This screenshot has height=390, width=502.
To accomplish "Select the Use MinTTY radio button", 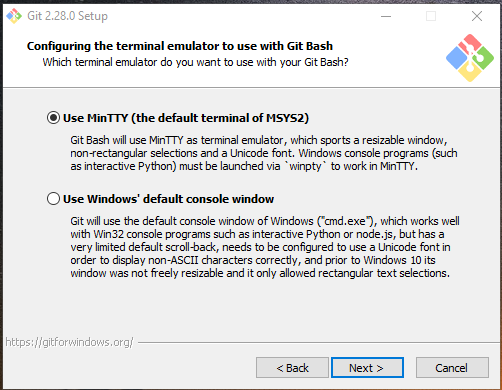I will [x=53, y=118].
